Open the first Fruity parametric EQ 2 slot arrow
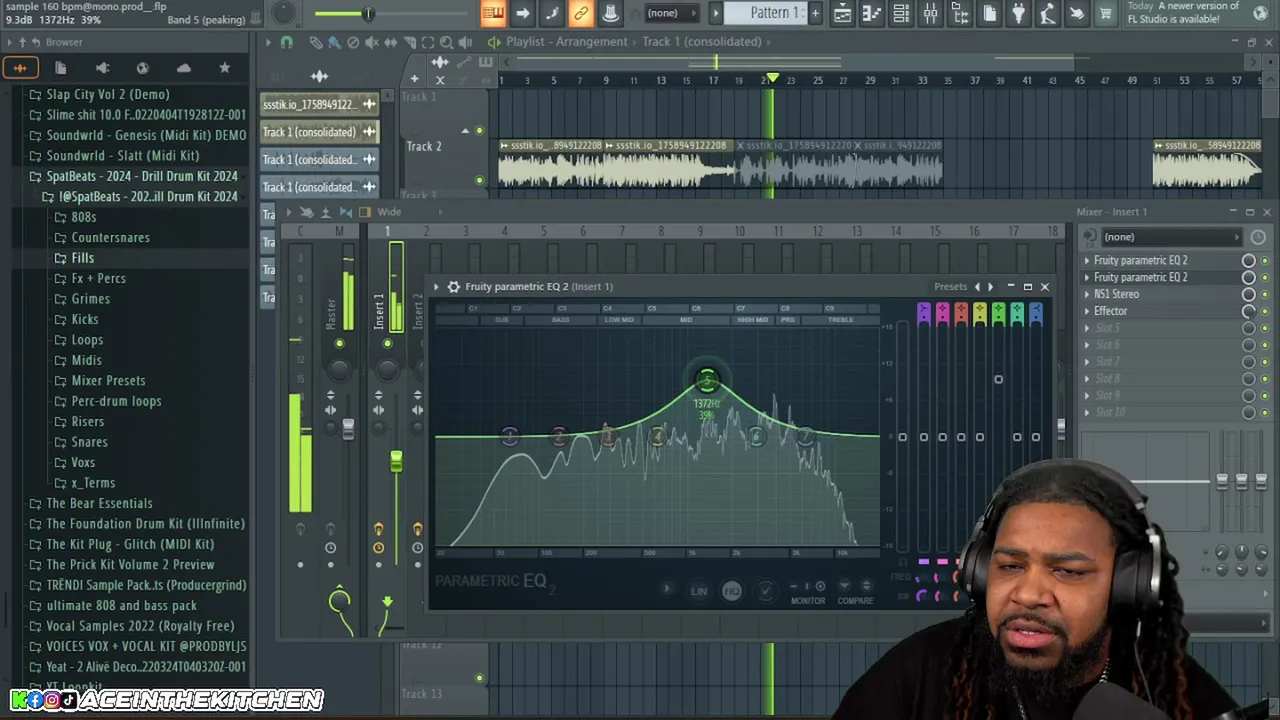 click(x=1087, y=261)
